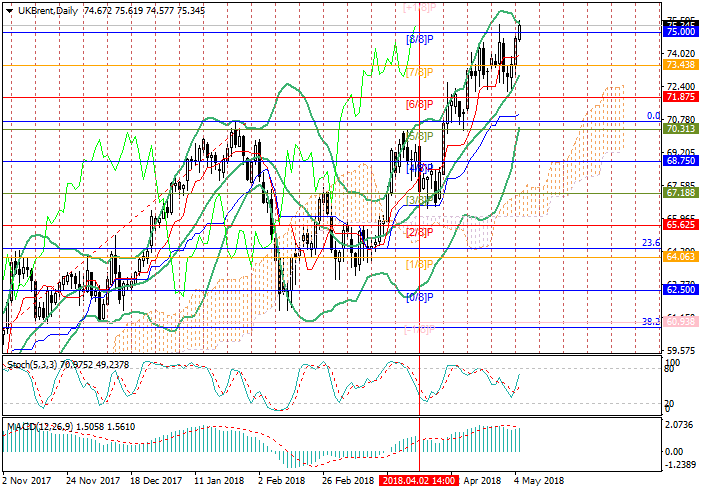This screenshot has width=701, height=492.
Task: Select the [8/8]P Murrey level label
Action: tap(419, 39)
